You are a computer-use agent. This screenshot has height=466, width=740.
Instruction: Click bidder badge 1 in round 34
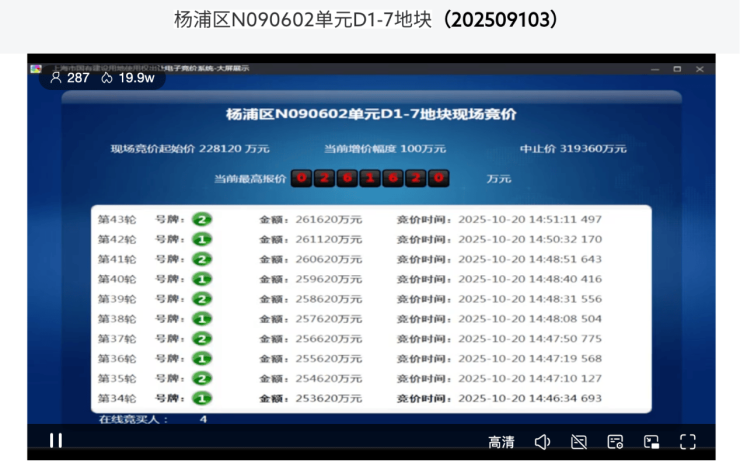click(x=202, y=398)
